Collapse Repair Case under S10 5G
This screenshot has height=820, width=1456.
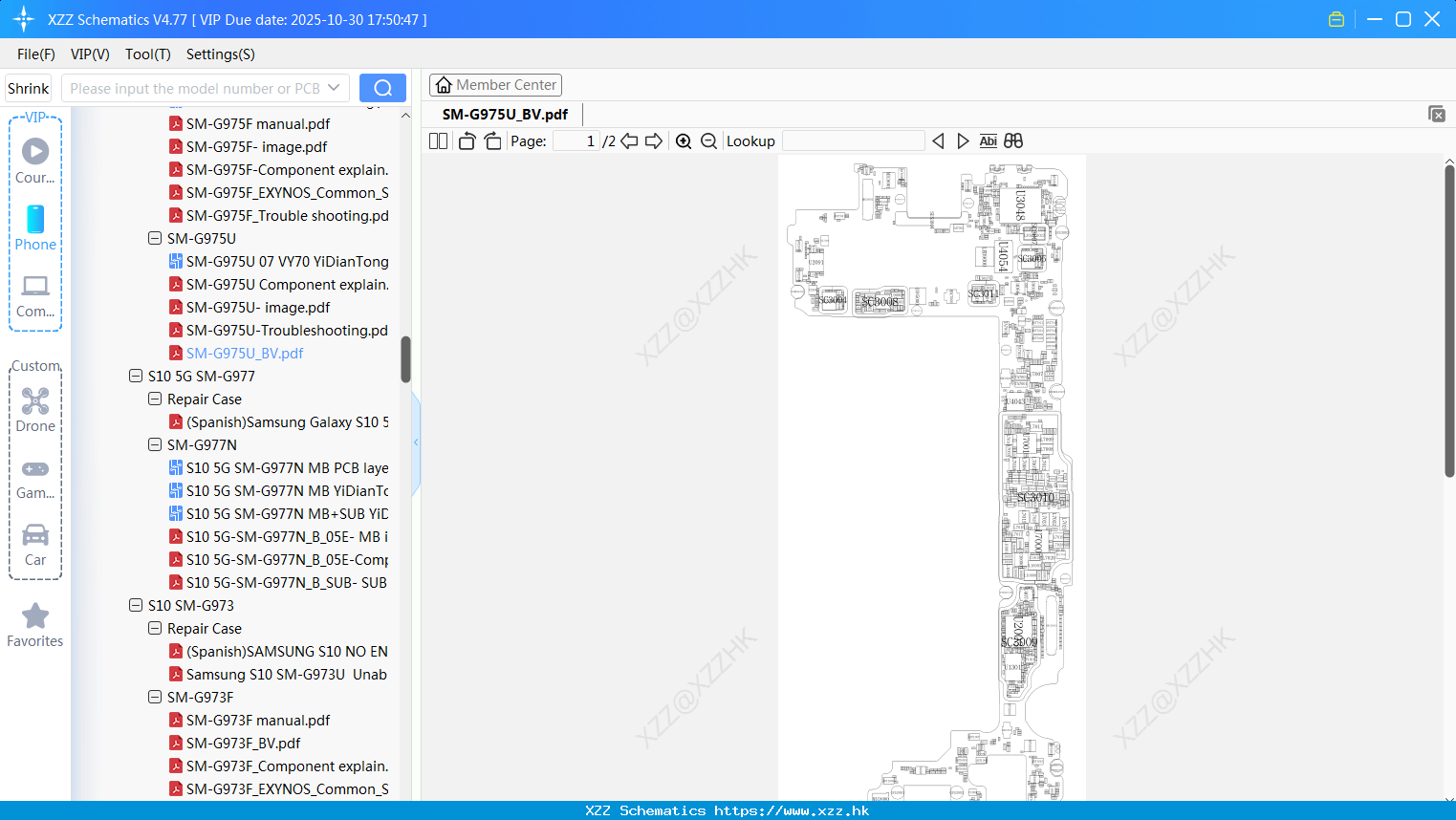click(155, 399)
